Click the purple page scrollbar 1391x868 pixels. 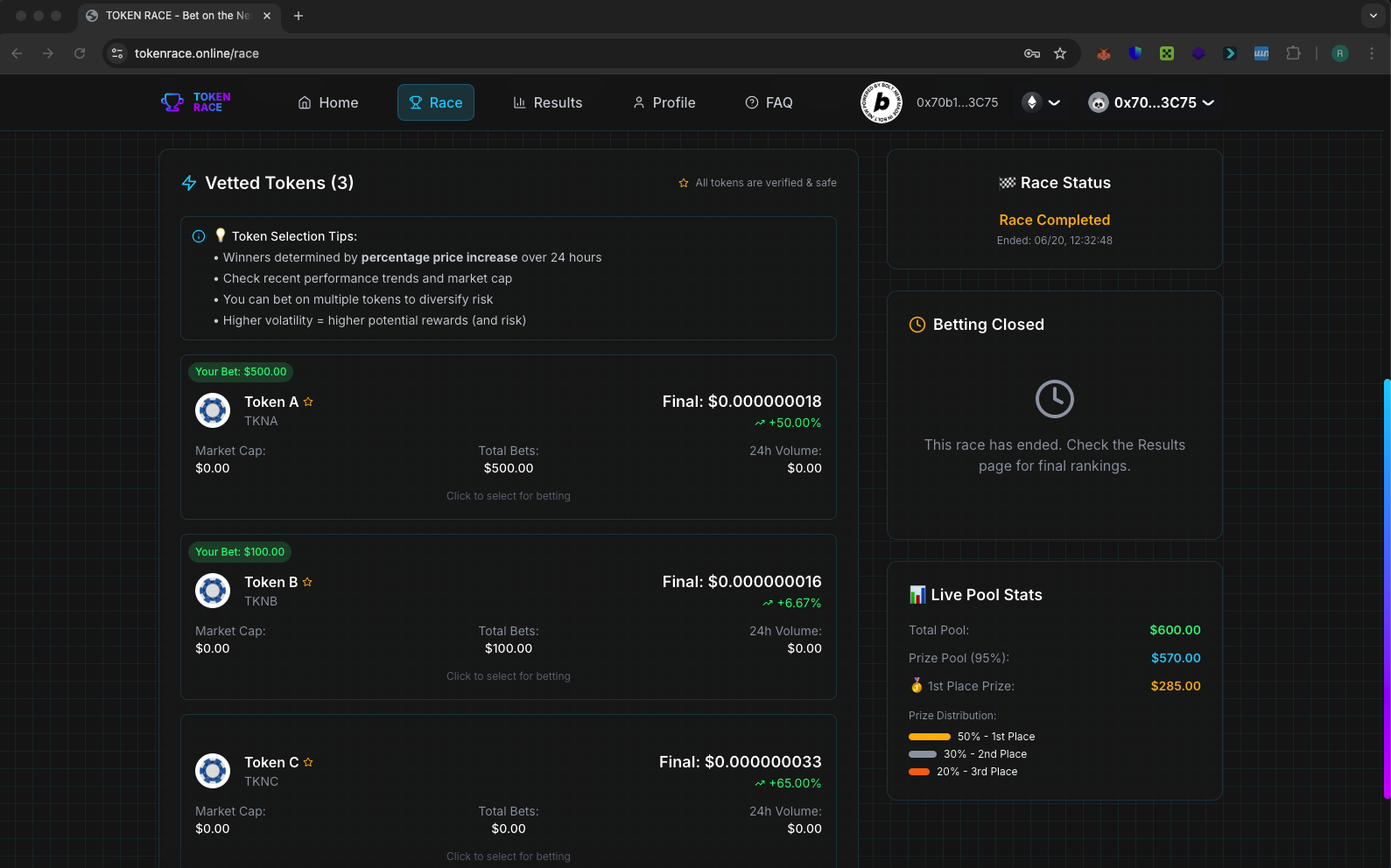[x=1387, y=588]
